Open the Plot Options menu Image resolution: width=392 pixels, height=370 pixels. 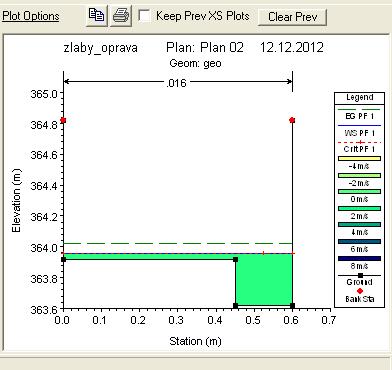tap(30, 16)
